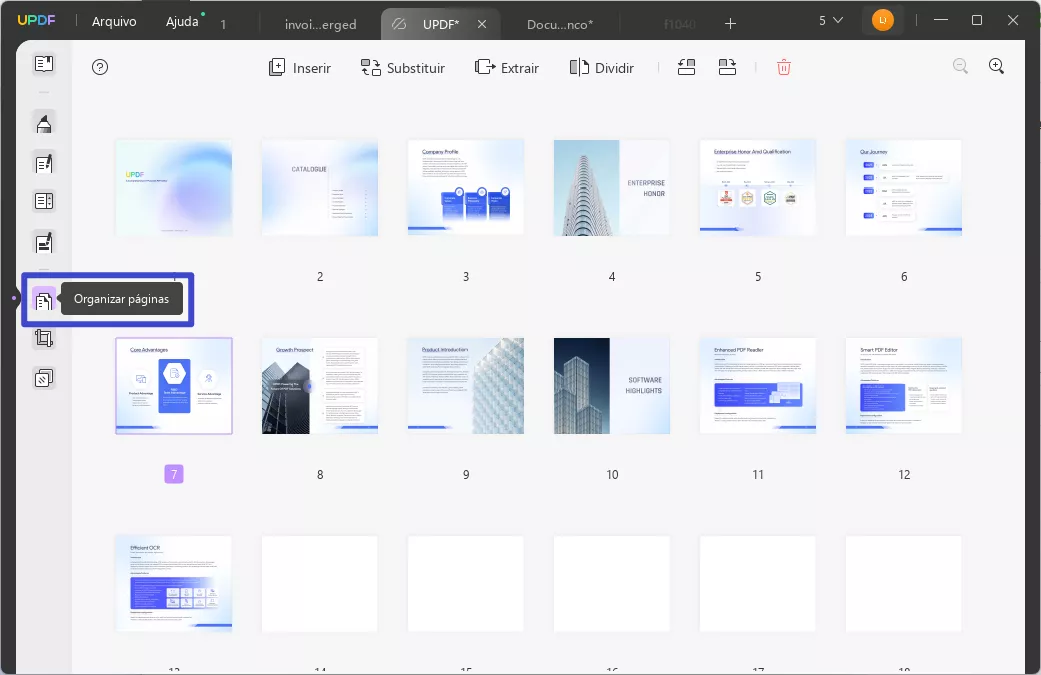1041x675 pixels.
Task: Open the OCR tool at sidebar bottom
Action: (x=43, y=377)
